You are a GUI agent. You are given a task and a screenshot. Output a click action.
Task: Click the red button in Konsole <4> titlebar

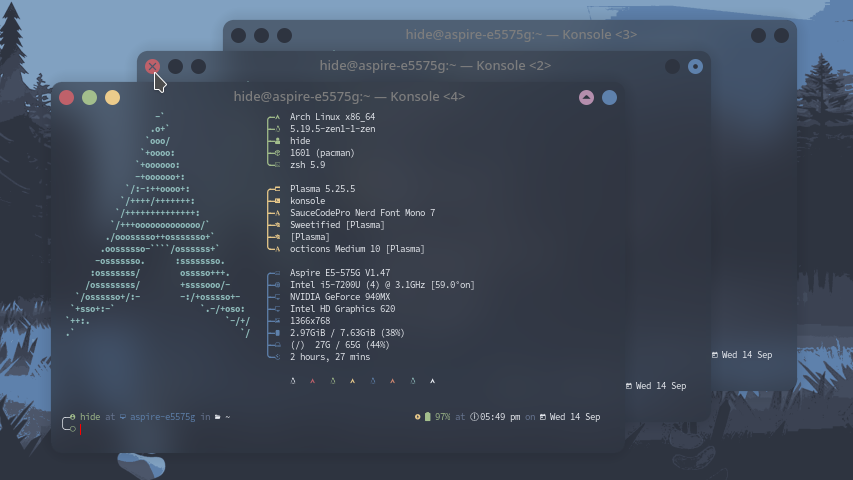click(x=66, y=97)
